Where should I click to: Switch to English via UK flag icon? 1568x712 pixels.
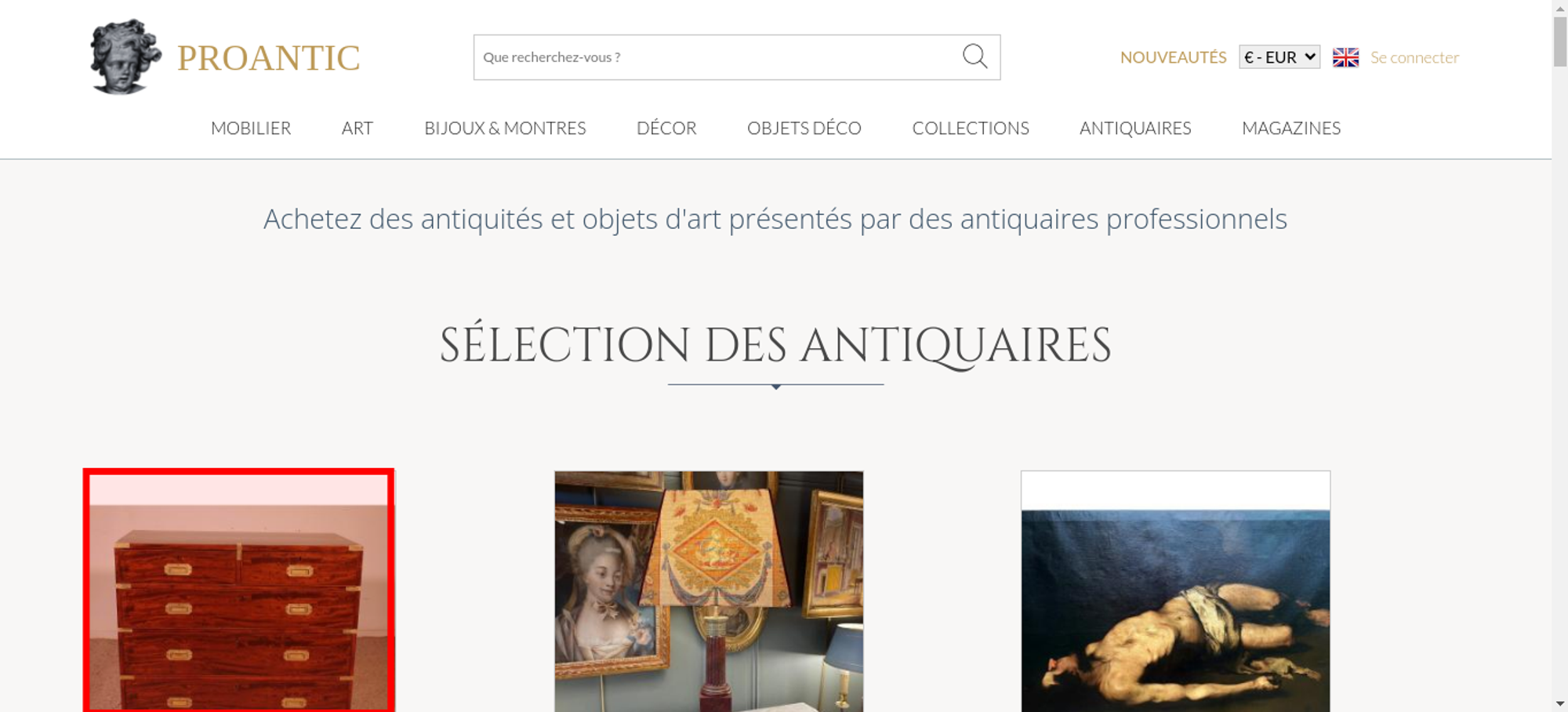pyautogui.click(x=1345, y=57)
